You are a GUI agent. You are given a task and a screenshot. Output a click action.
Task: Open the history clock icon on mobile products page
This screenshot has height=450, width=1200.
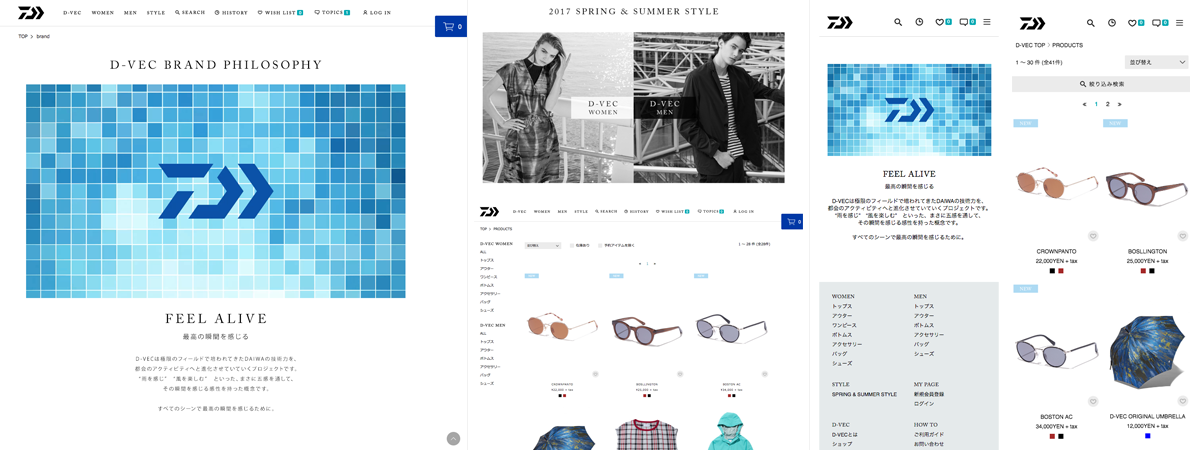tap(1112, 22)
